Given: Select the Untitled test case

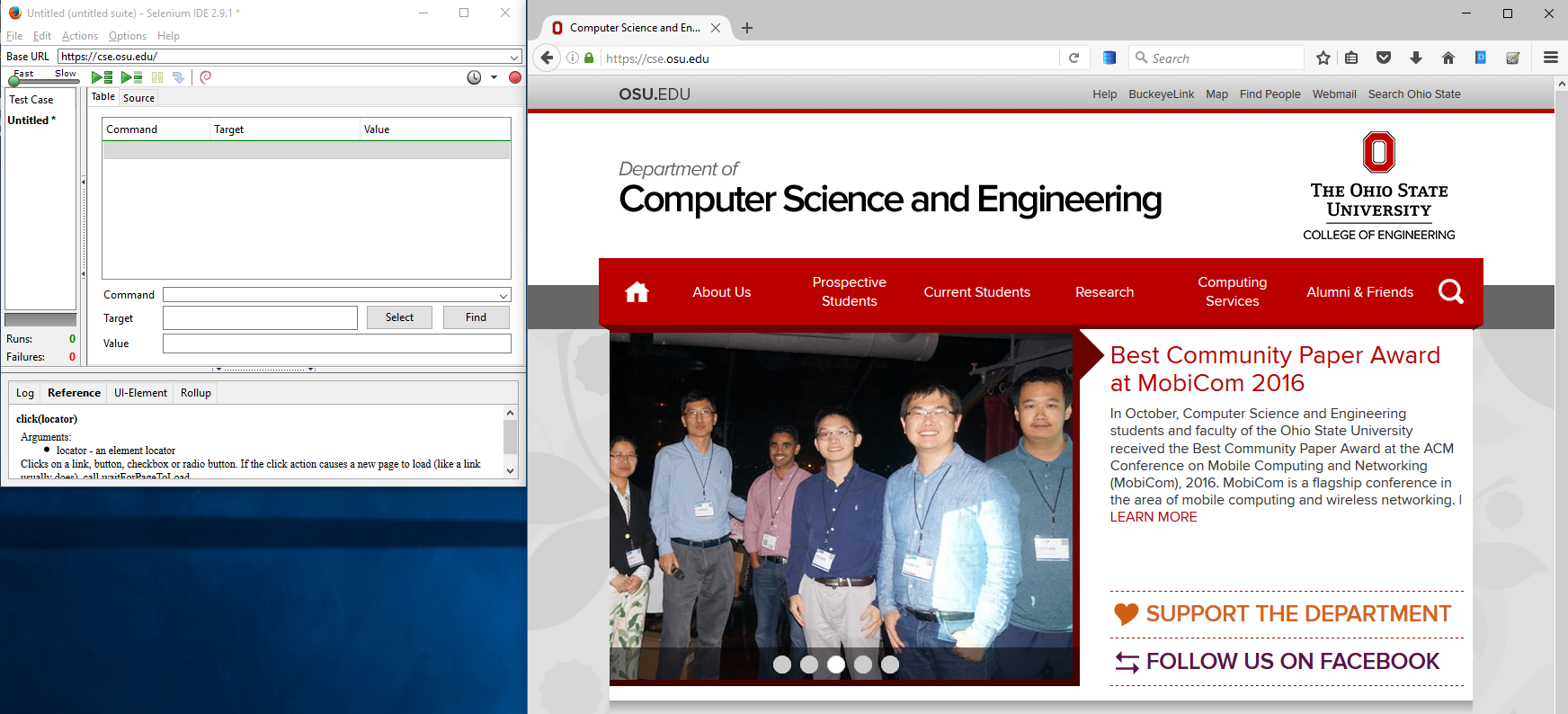Looking at the screenshot, I should (31, 120).
